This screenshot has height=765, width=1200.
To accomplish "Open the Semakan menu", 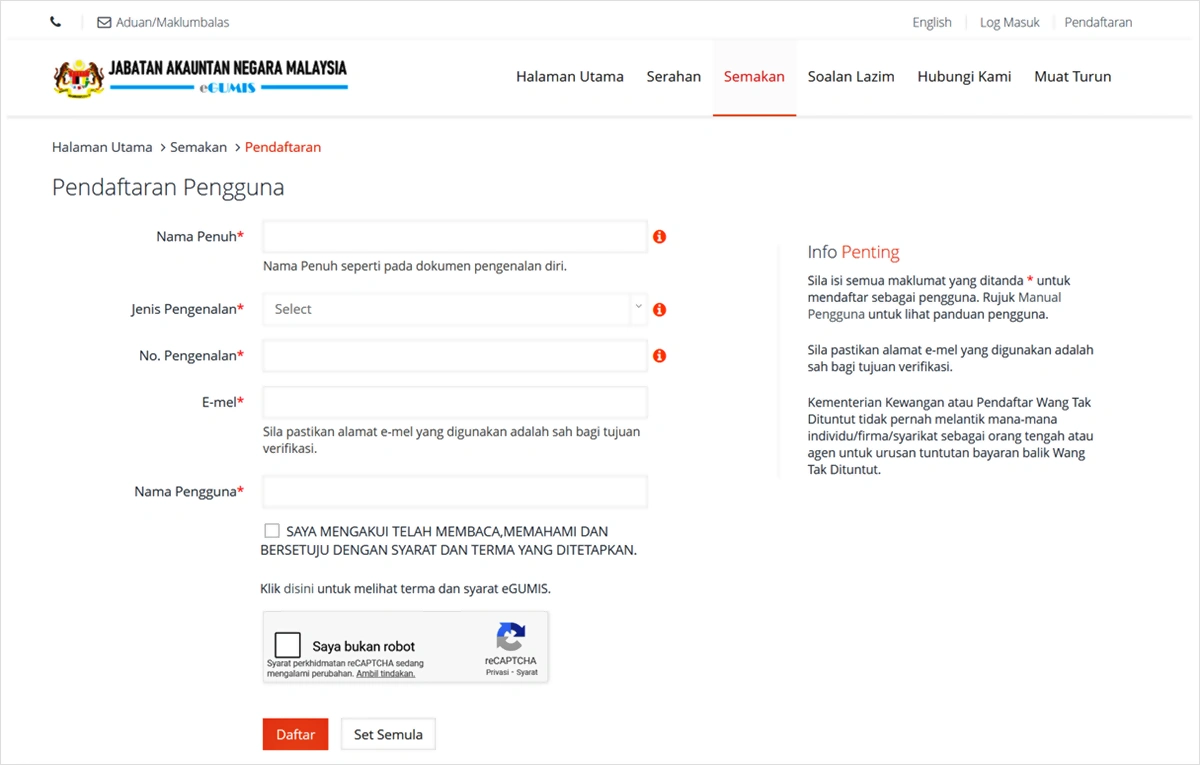I will click(x=754, y=77).
